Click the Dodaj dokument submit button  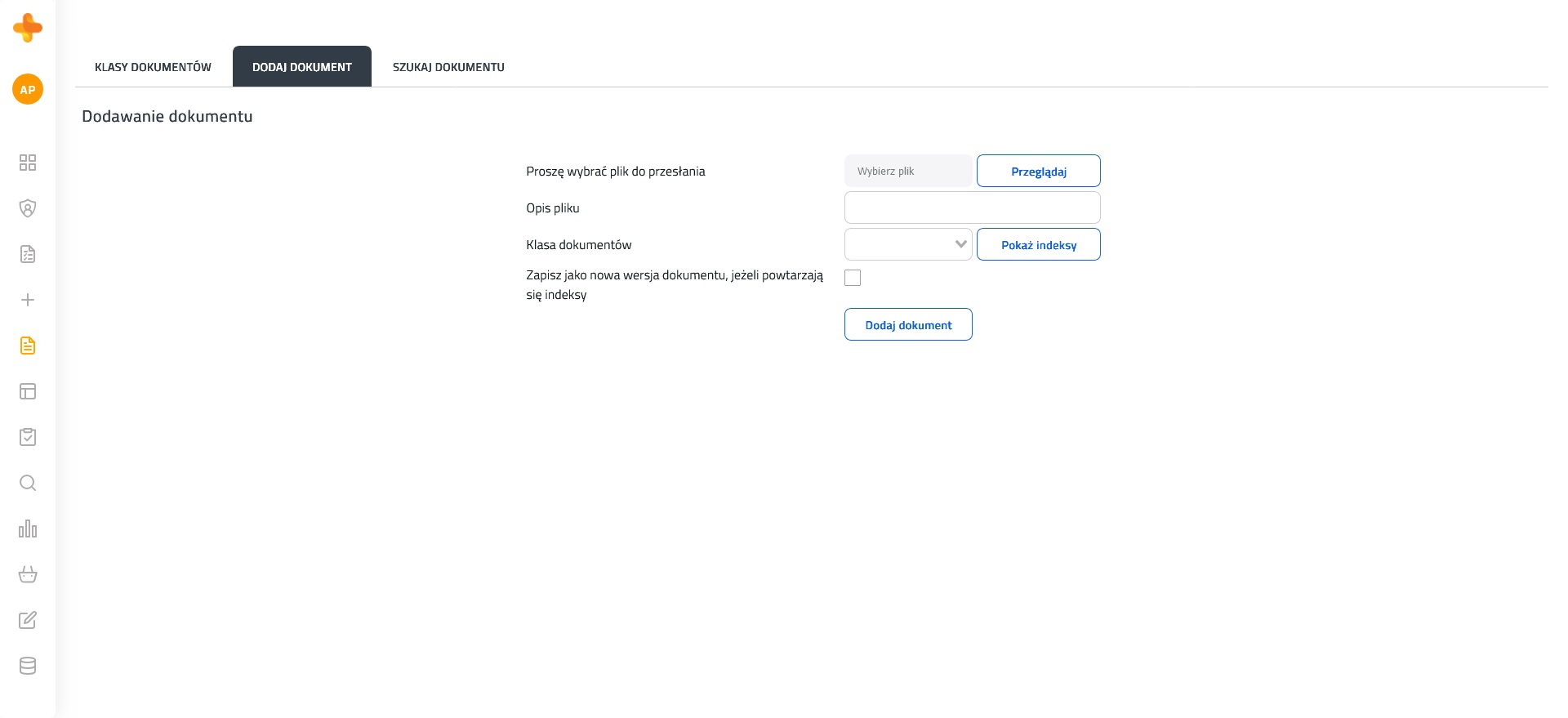[x=908, y=325]
